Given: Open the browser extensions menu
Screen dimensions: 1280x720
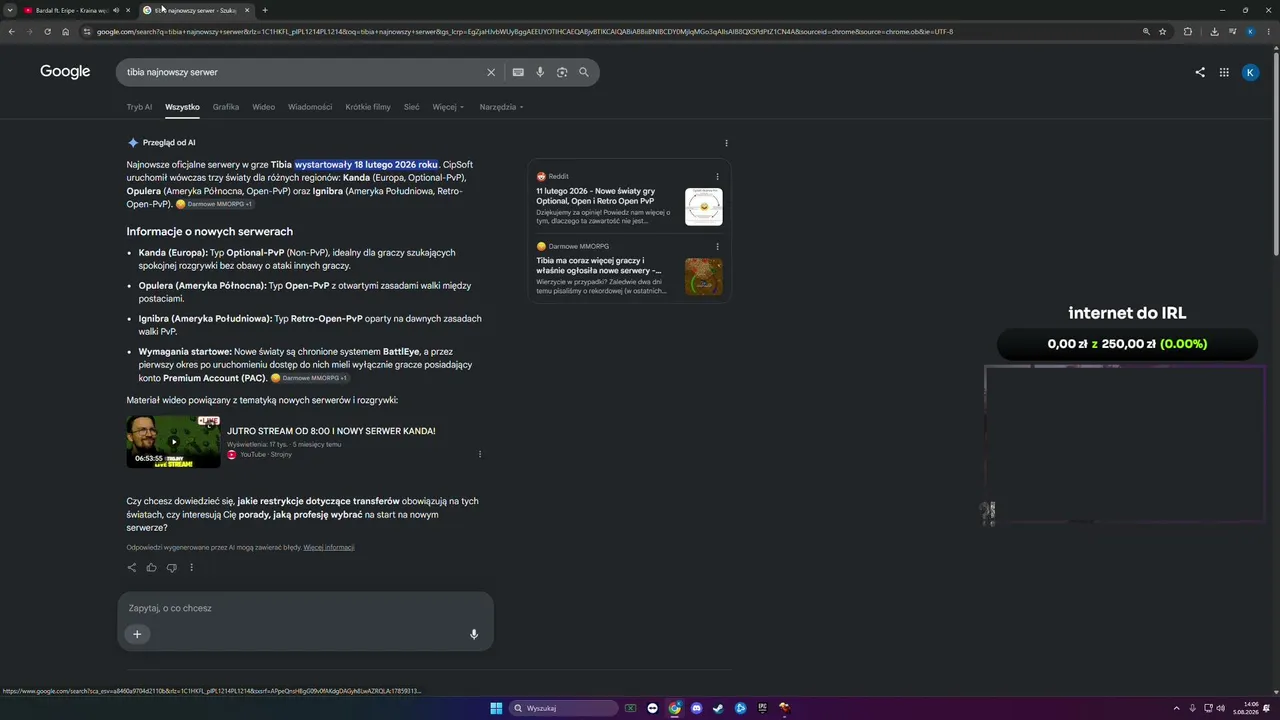Looking at the screenshot, I should tap(1188, 31).
